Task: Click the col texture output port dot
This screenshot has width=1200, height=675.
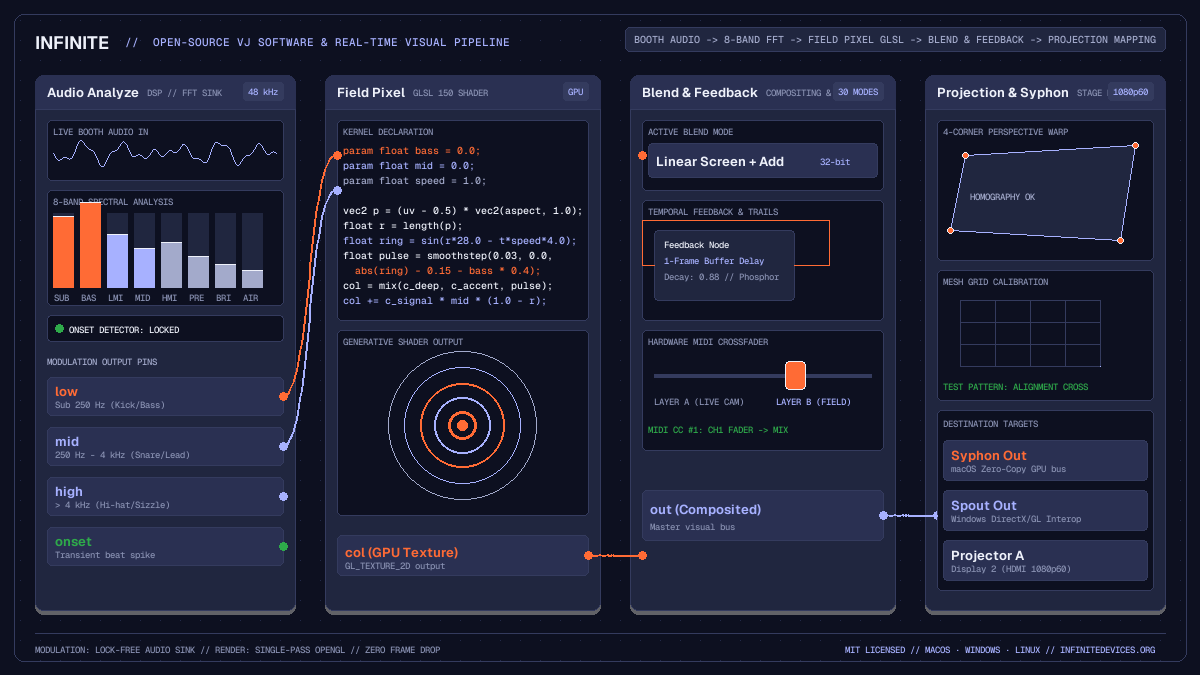Action: (x=588, y=555)
